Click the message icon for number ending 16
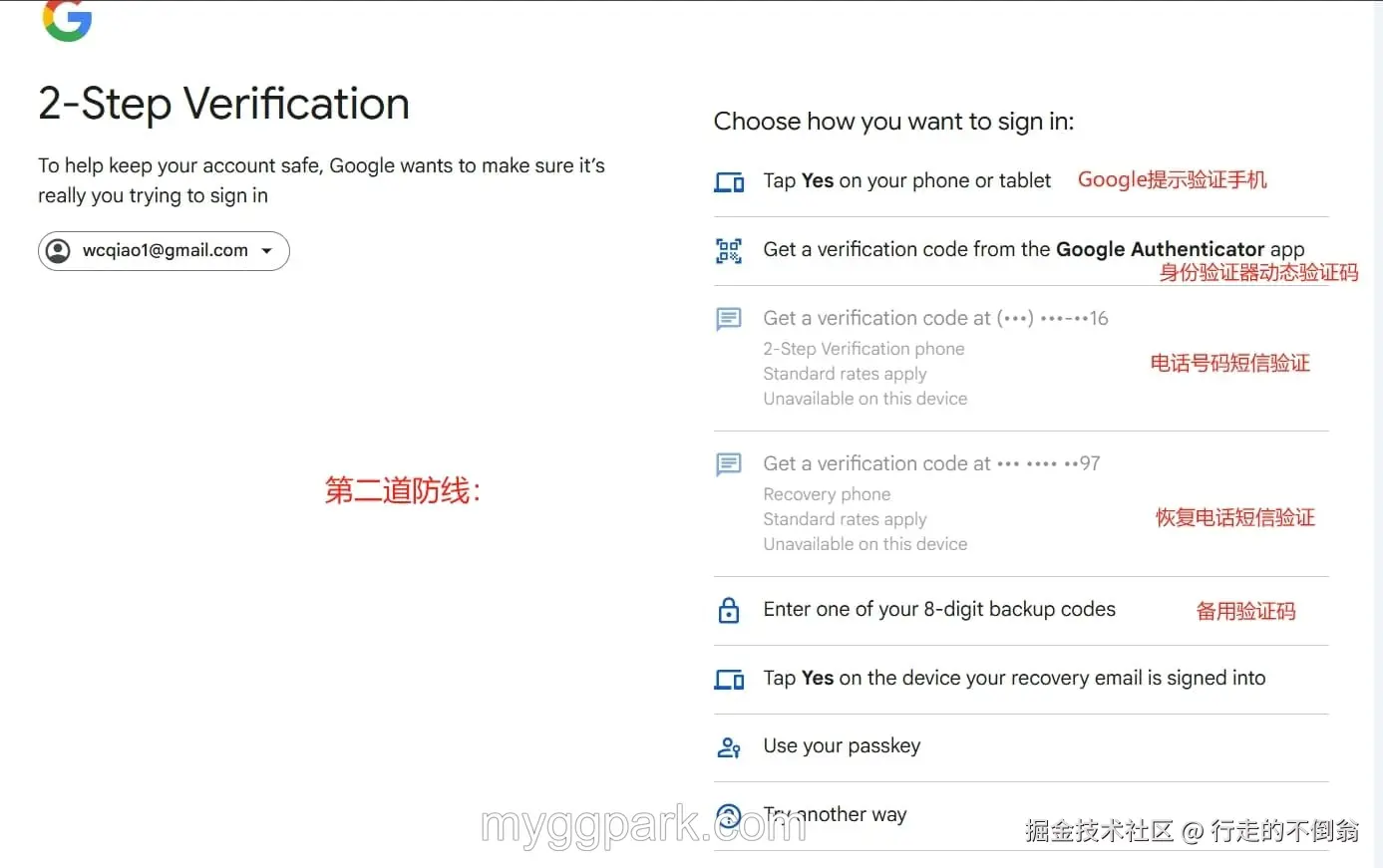Image resolution: width=1383 pixels, height=868 pixels. [x=729, y=319]
